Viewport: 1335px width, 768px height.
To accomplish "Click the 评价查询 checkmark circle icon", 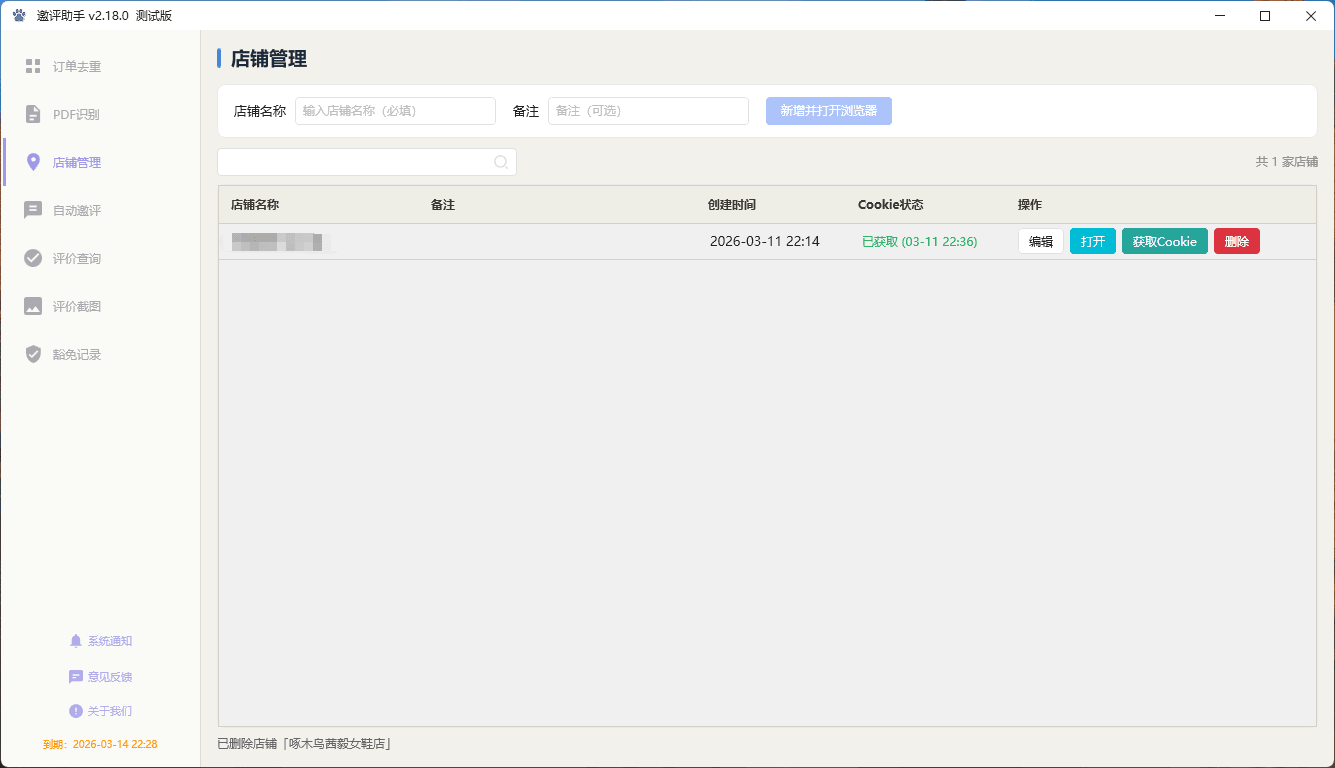I will click(33, 258).
